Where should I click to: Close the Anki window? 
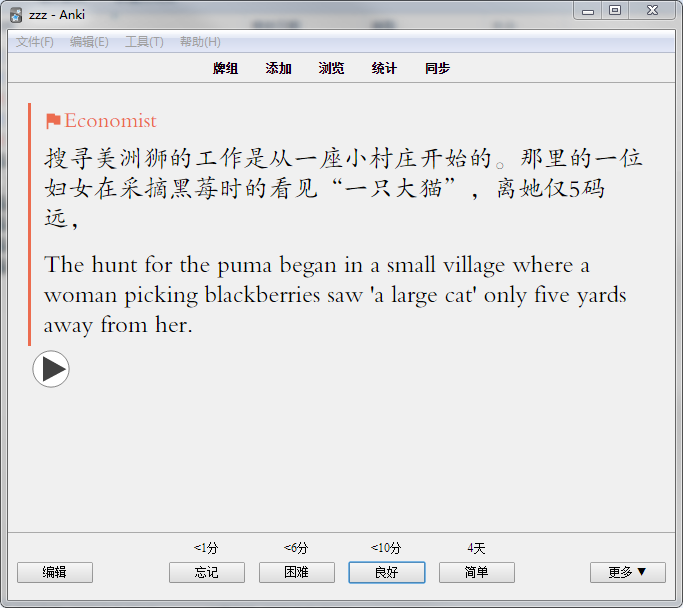pos(652,11)
